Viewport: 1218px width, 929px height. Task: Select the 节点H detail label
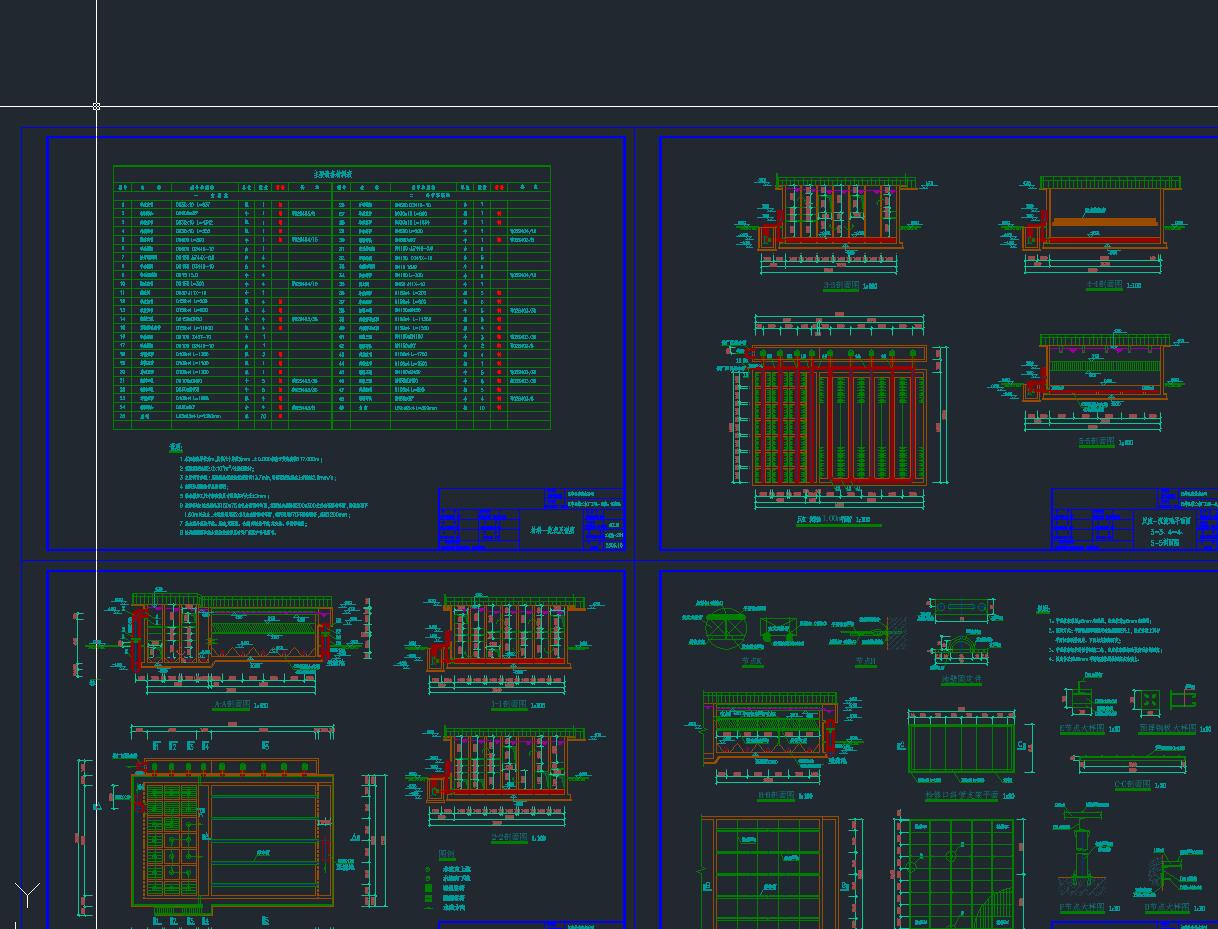(866, 661)
